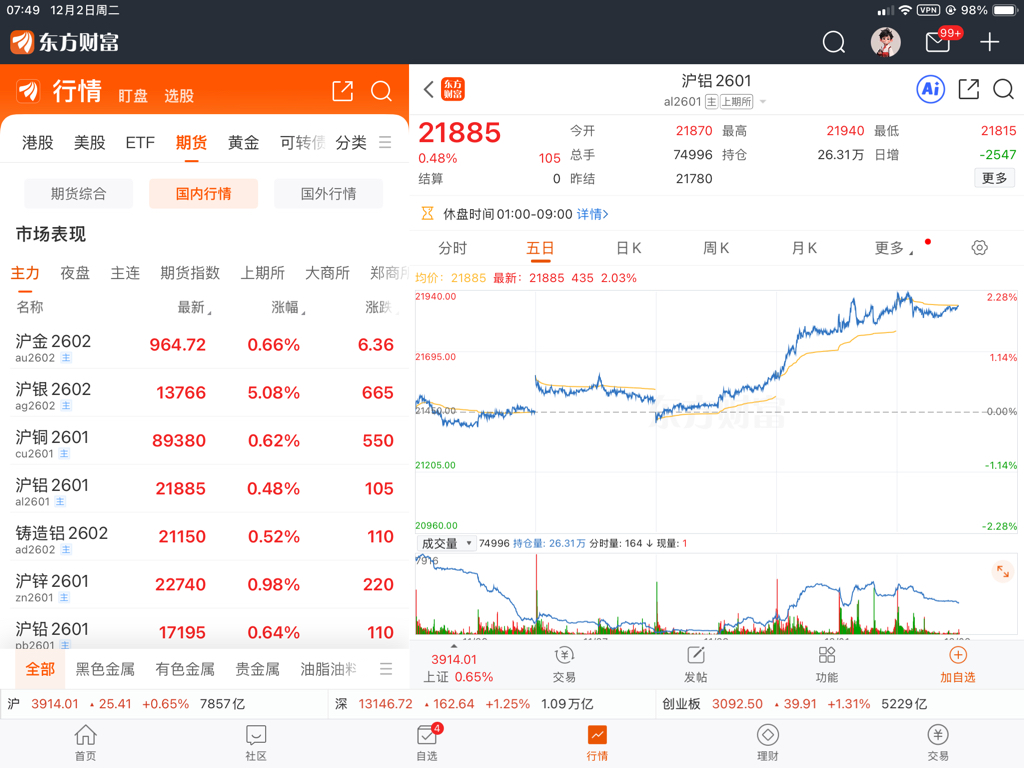This screenshot has width=1024, height=768.
Task: Open 成交量 indicator dropdown
Action: 447,543
